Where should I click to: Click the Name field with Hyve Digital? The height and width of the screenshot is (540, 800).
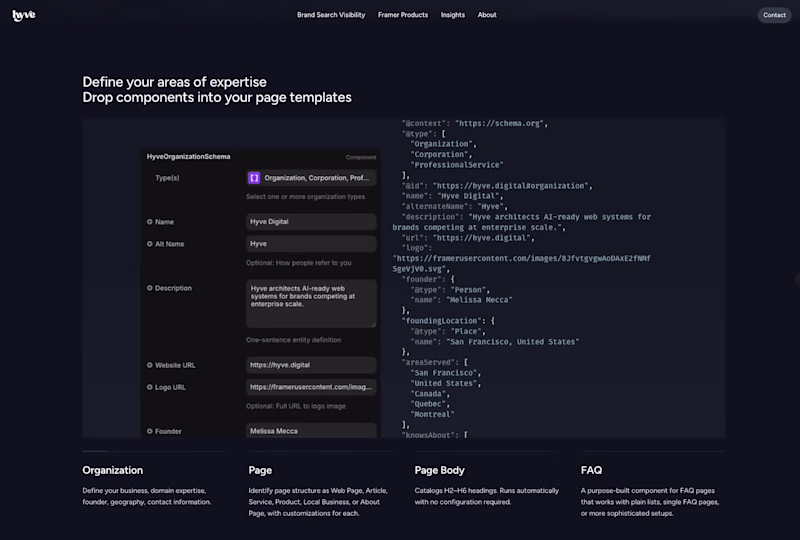pyautogui.click(x=311, y=222)
